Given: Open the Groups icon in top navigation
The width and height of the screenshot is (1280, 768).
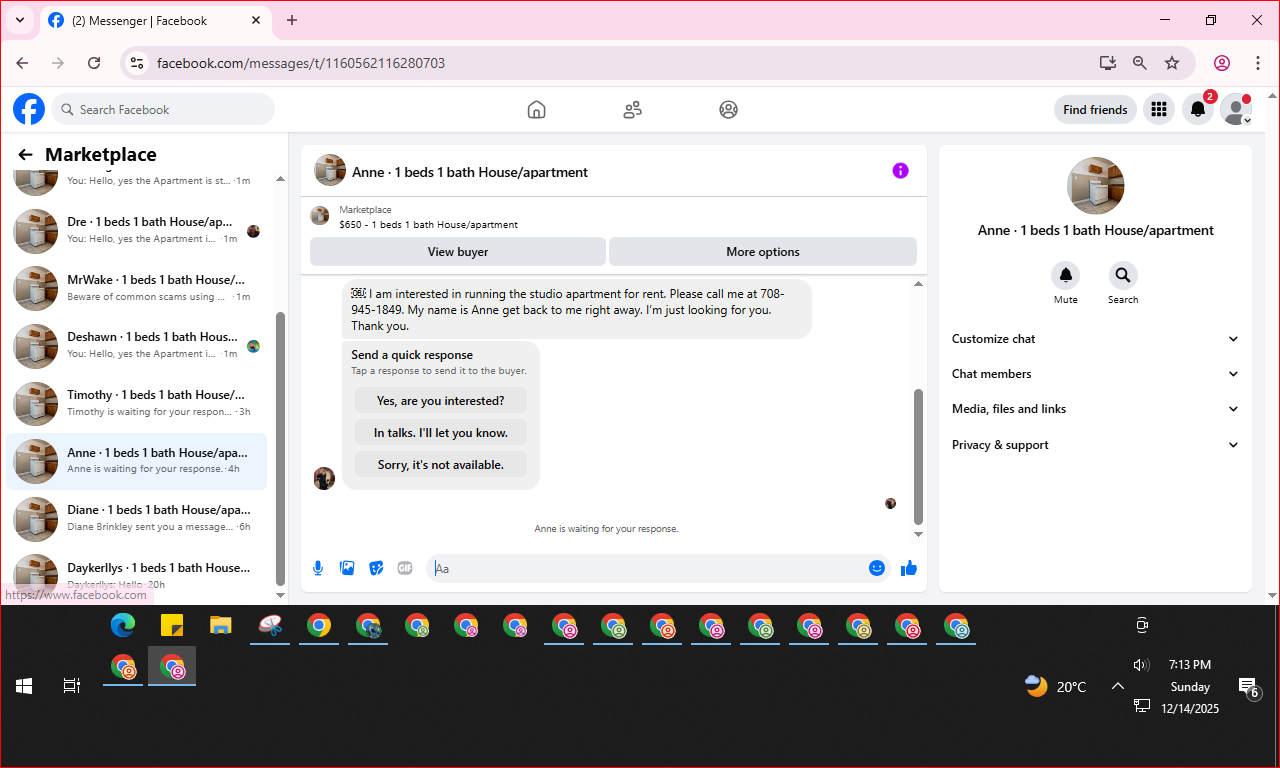Looking at the screenshot, I should 728,110.
